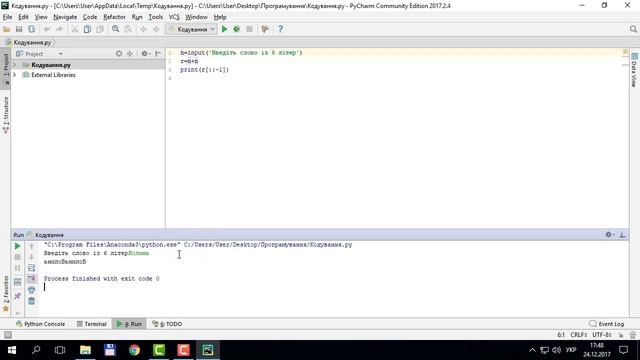640x360 pixels.
Task: Run Кодування with green toolbar play button
Action: (224, 29)
